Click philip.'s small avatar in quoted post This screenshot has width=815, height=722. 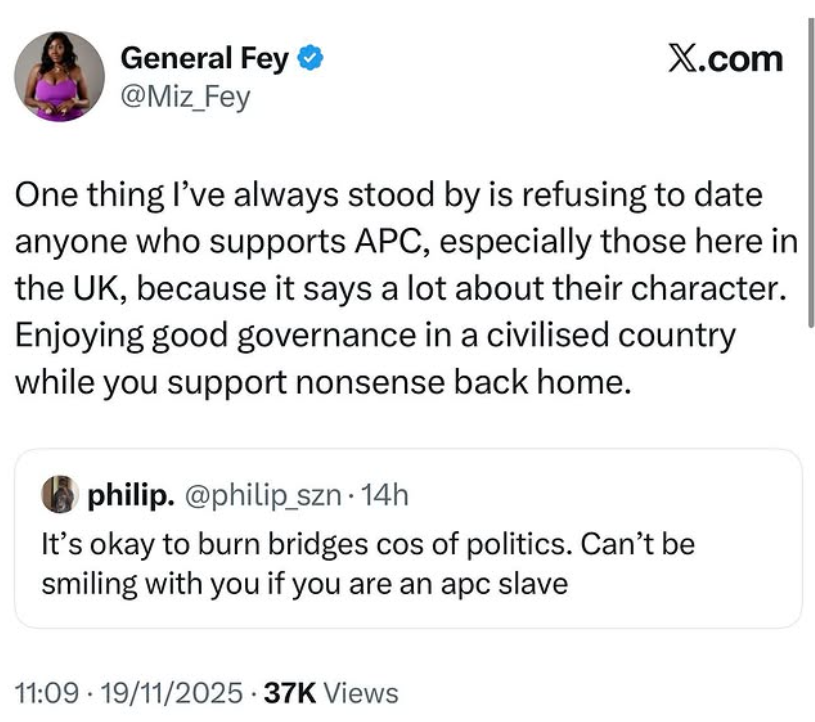pyautogui.click(x=57, y=495)
